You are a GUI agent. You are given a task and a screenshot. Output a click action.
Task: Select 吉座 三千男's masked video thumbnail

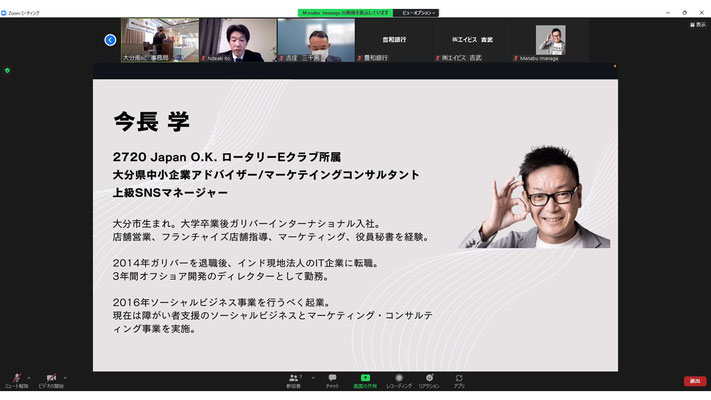316,40
